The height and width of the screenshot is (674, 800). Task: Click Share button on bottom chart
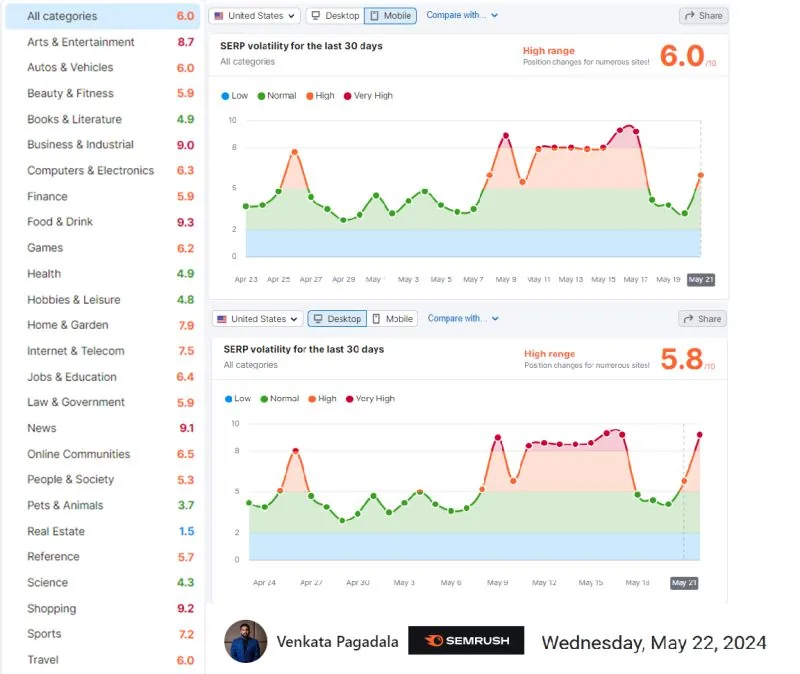point(703,319)
